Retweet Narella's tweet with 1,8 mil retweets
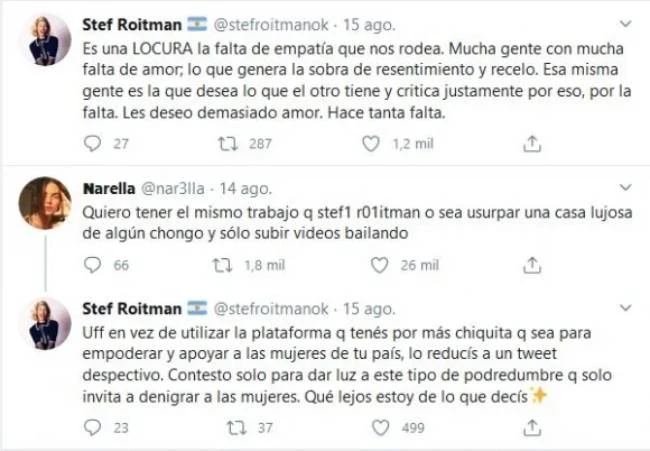 (x=227, y=265)
